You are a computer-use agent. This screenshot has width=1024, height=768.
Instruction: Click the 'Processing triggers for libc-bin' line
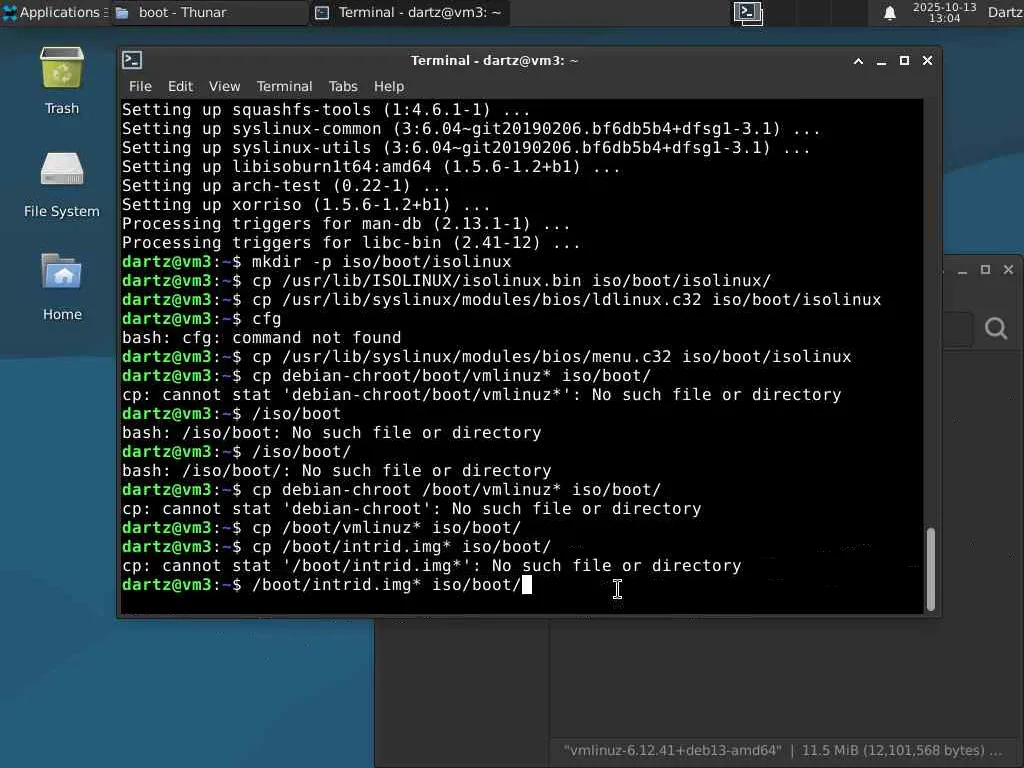pyautogui.click(x=351, y=243)
